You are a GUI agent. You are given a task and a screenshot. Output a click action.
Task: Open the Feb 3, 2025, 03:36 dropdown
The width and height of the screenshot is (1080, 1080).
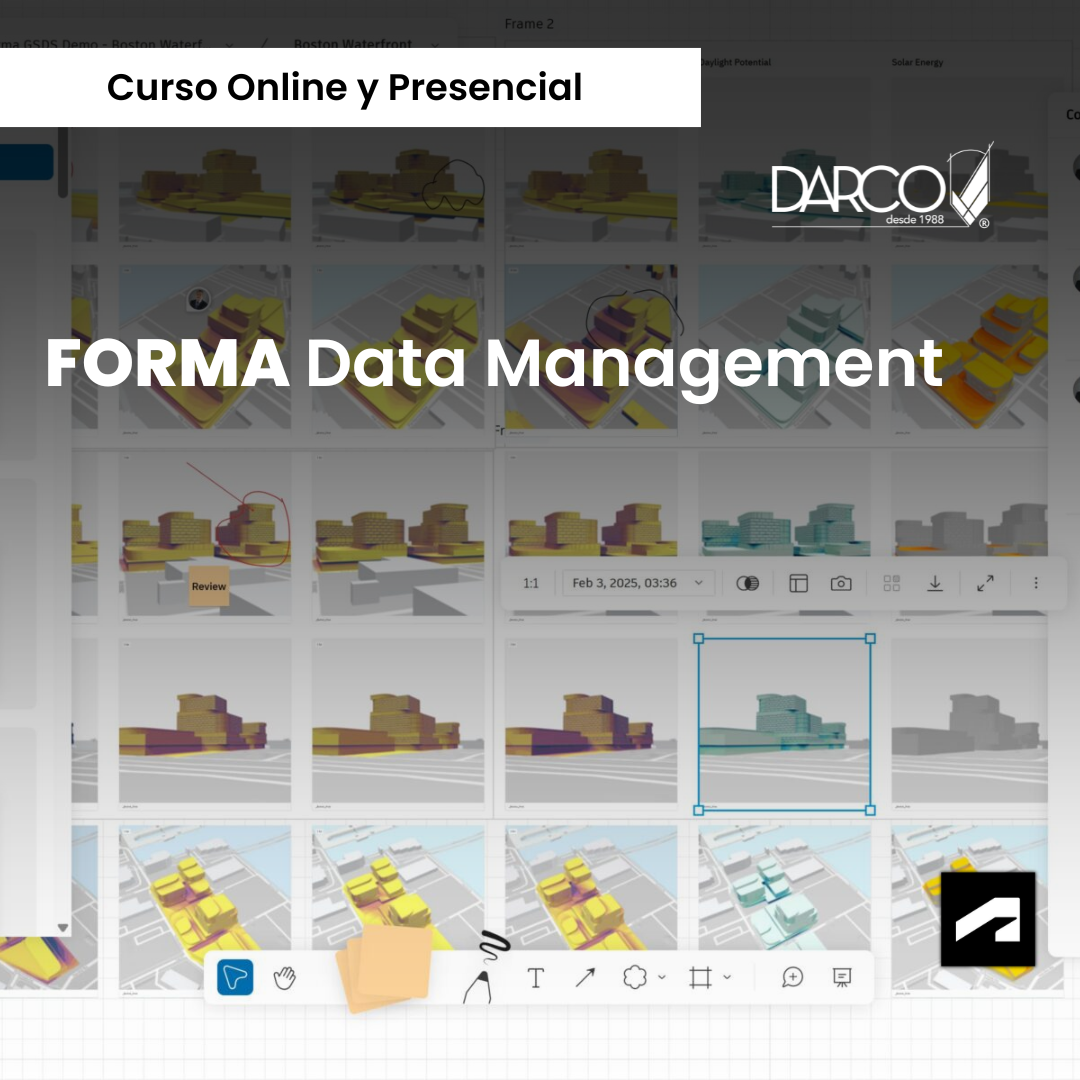pos(638,583)
